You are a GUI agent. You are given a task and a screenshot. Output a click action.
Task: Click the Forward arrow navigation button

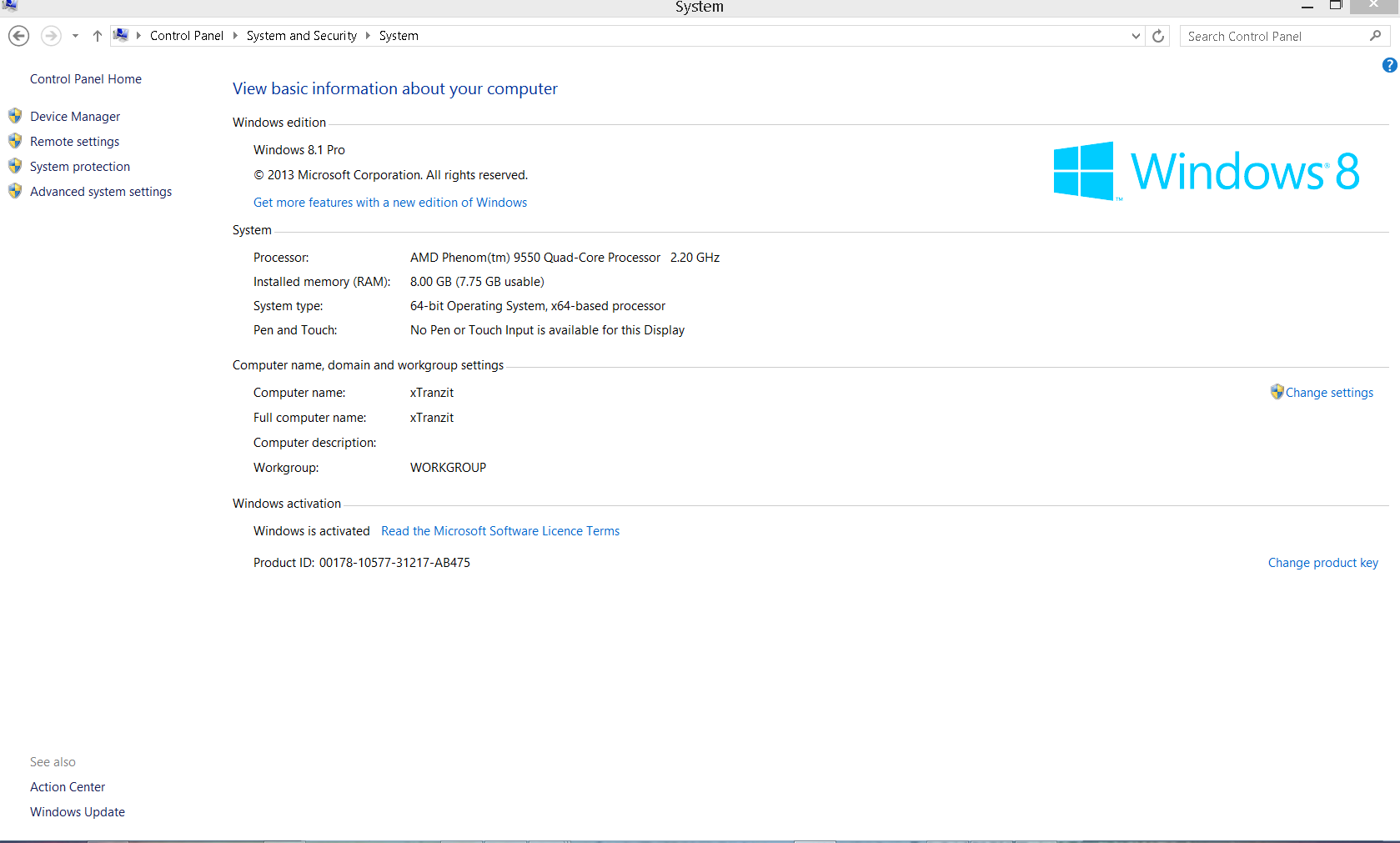click(x=51, y=36)
